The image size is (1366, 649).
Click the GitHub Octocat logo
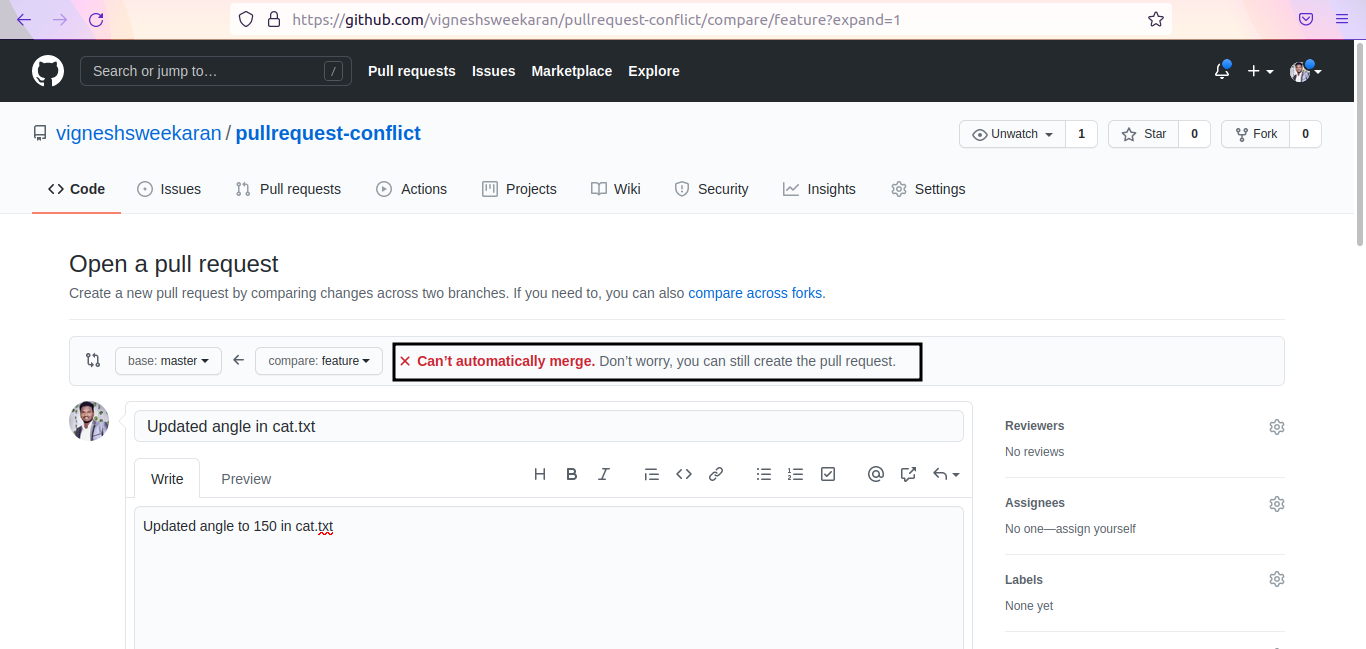coord(48,71)
